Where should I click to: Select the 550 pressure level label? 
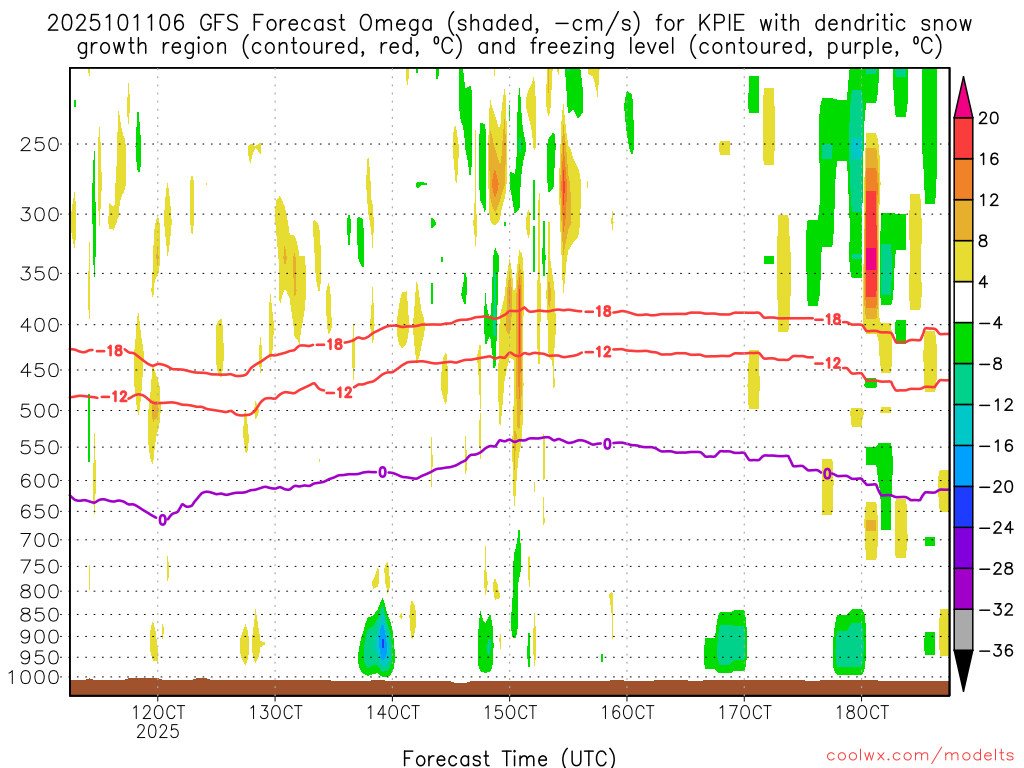click(40, 447)
